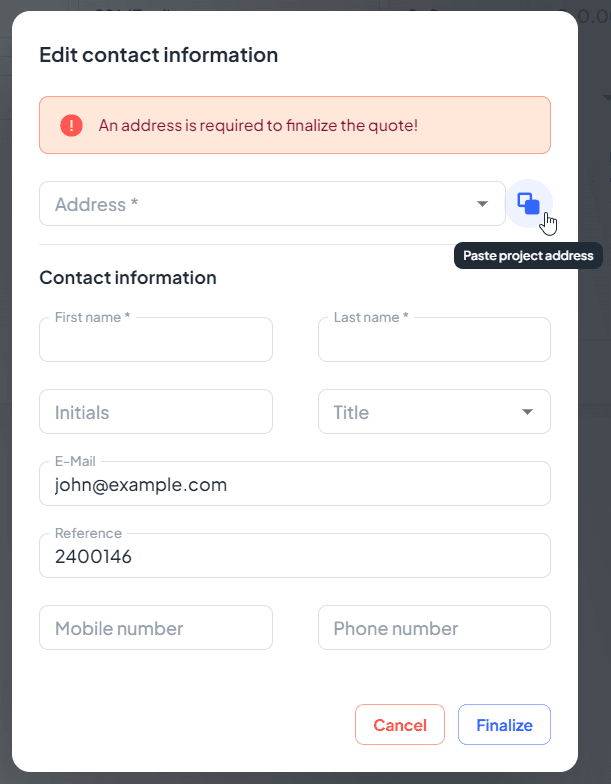611x784 pixels.
Task: Click the Contact information section heading
Action: (128, 277)
